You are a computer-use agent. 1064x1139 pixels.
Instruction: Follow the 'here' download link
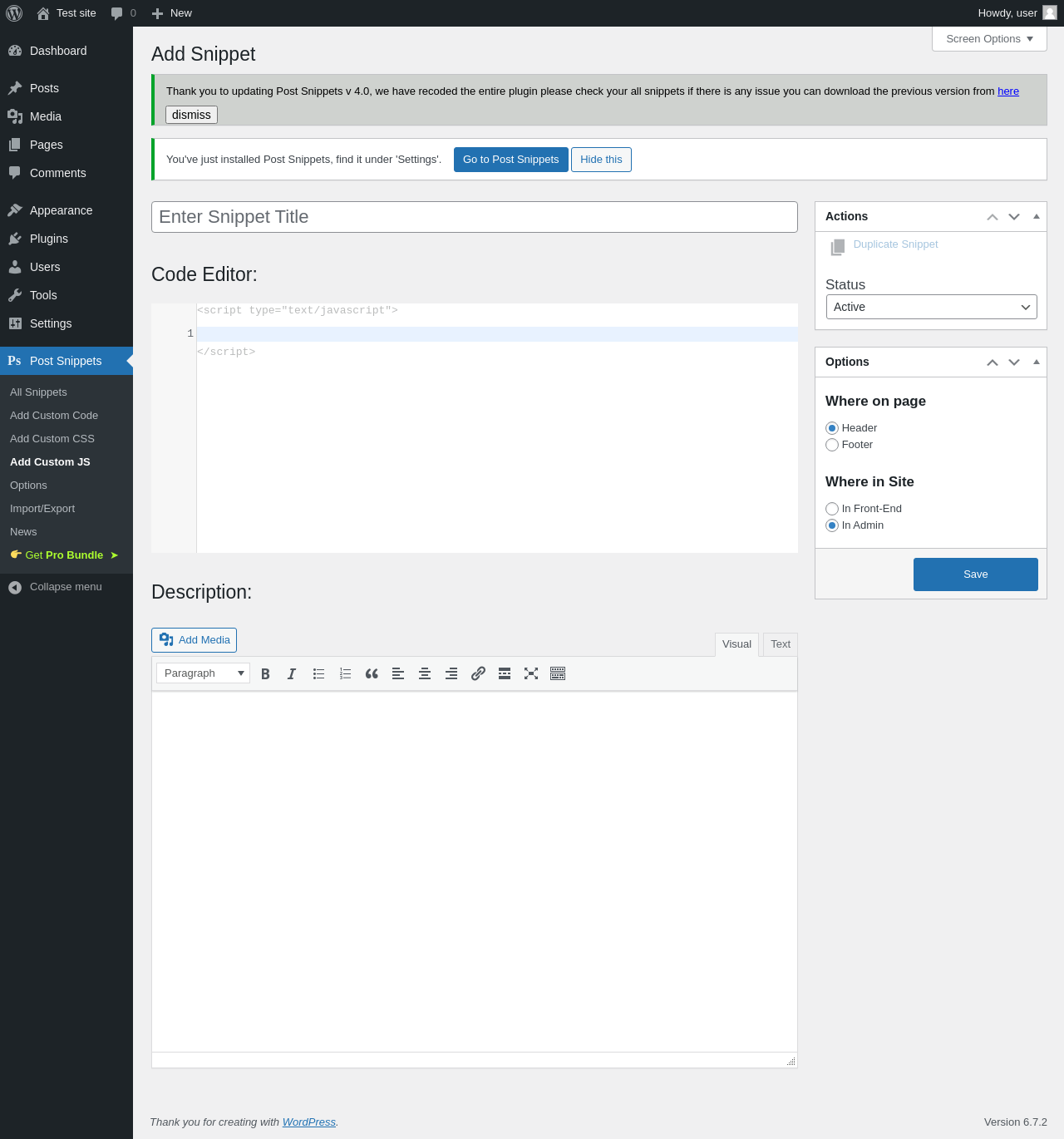[1008, 91]
